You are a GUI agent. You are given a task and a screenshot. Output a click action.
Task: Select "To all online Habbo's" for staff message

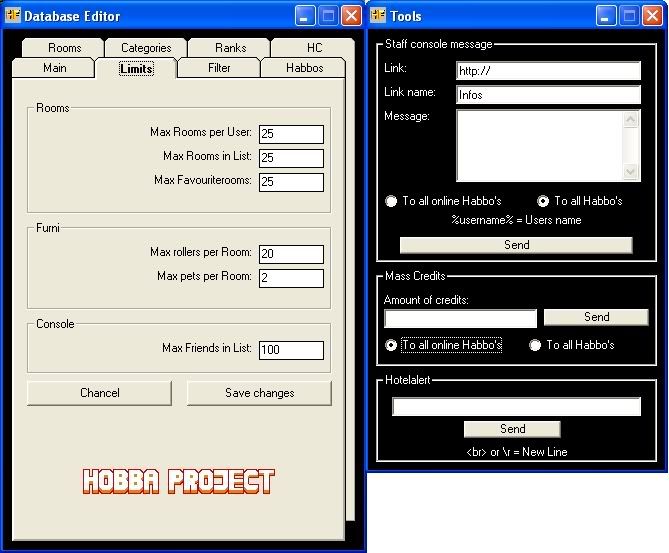(392, 201)
